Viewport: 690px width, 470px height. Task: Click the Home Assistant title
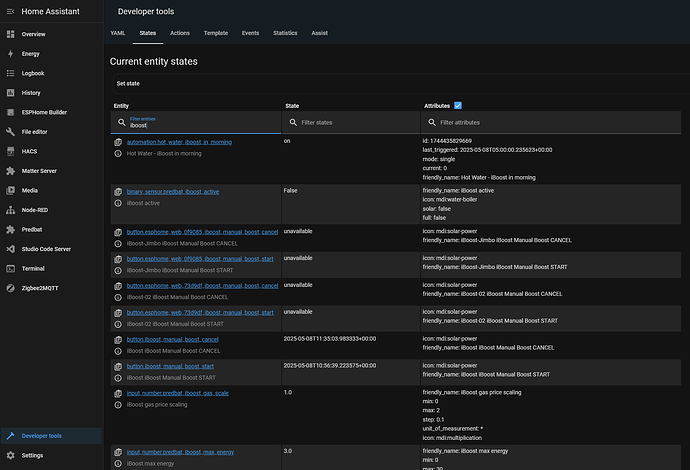click(51, 11)
